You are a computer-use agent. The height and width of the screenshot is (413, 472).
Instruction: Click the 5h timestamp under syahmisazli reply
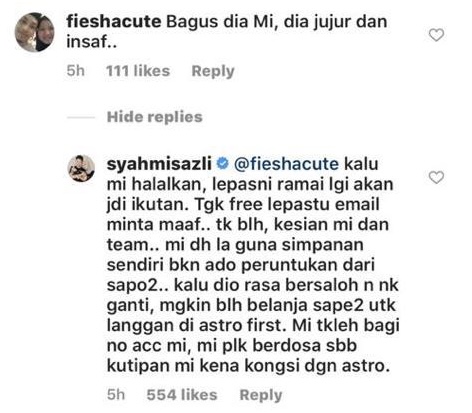click(x=116, y=395)
